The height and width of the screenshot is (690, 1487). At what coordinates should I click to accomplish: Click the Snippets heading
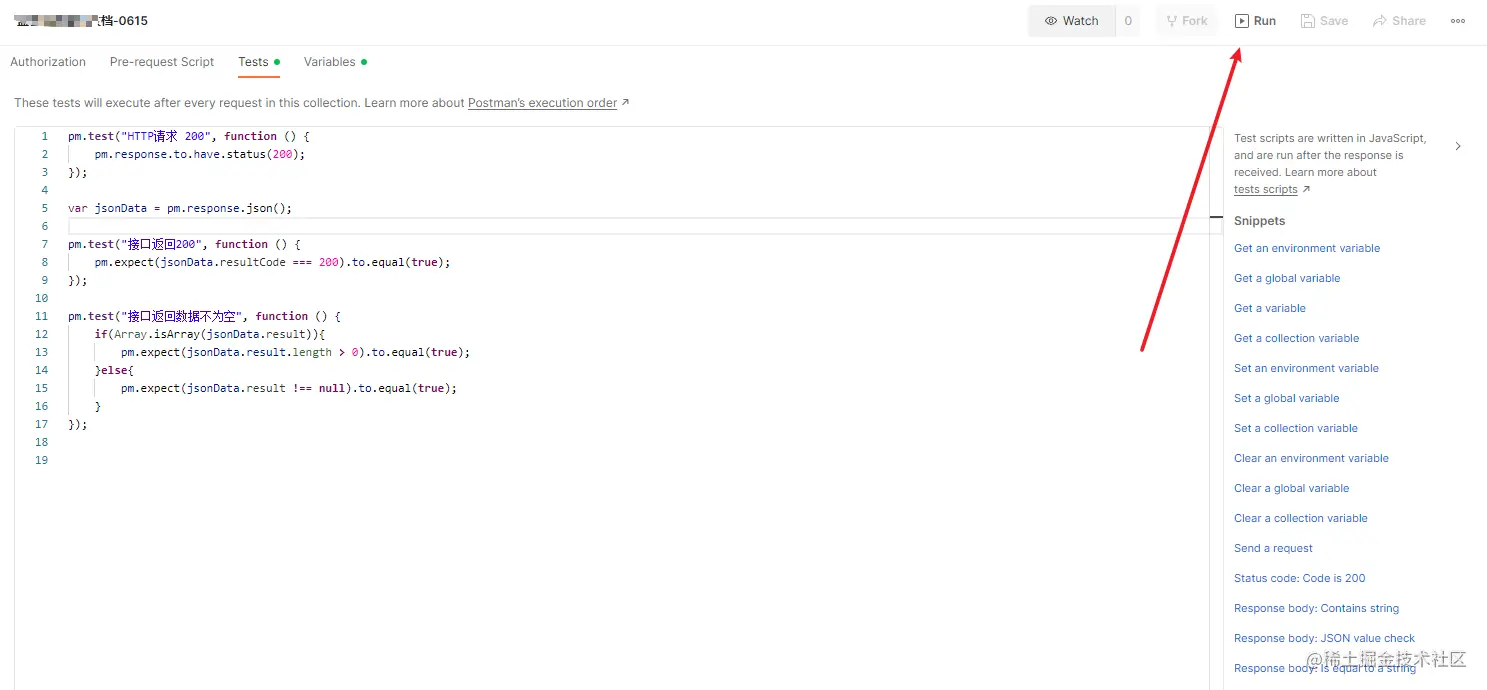pos(1259,221)
